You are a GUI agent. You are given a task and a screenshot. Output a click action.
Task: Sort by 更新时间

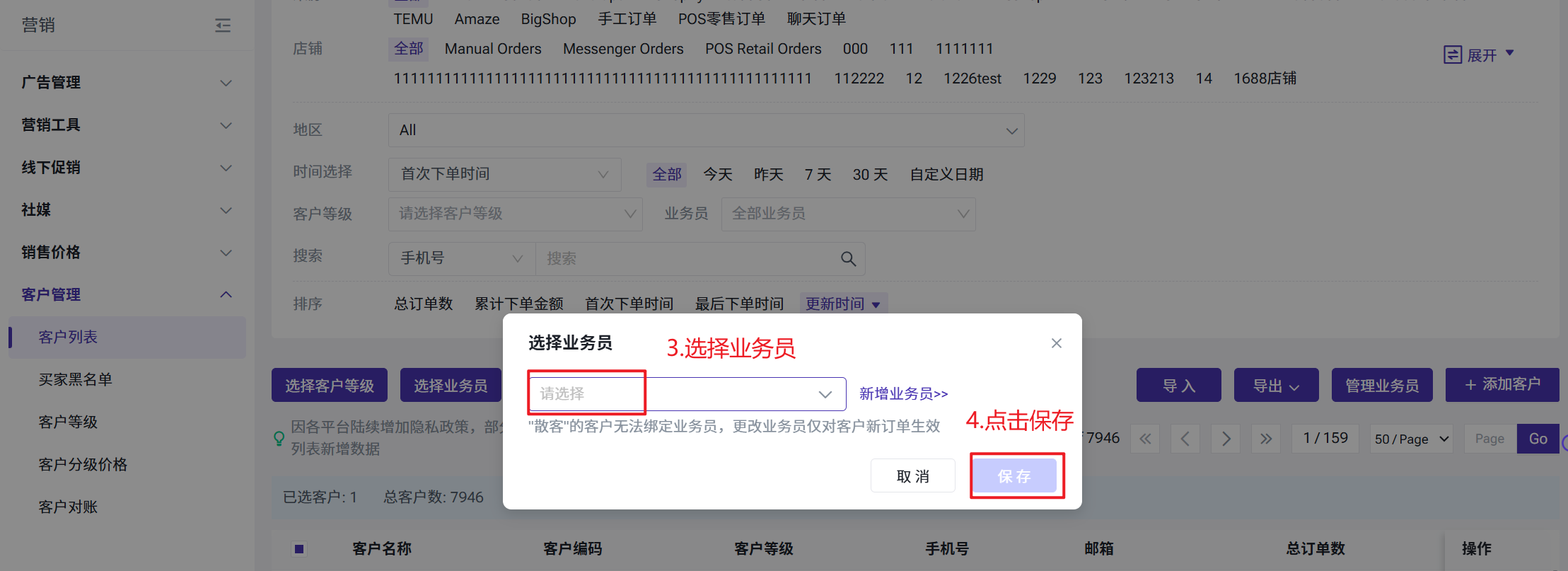coord(843,304)
